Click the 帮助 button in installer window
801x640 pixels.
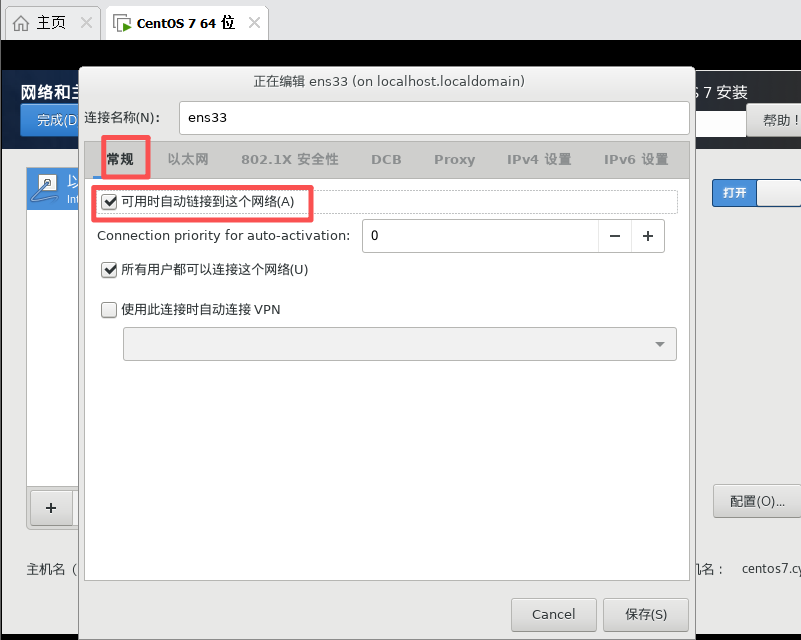click(774, 121)
